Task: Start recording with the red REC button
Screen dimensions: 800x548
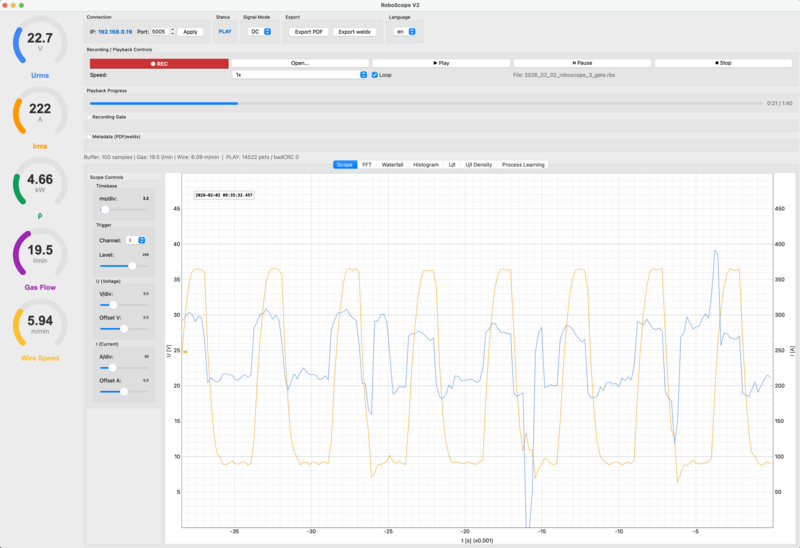Action: pyautogui.click(x=158, y=63)
